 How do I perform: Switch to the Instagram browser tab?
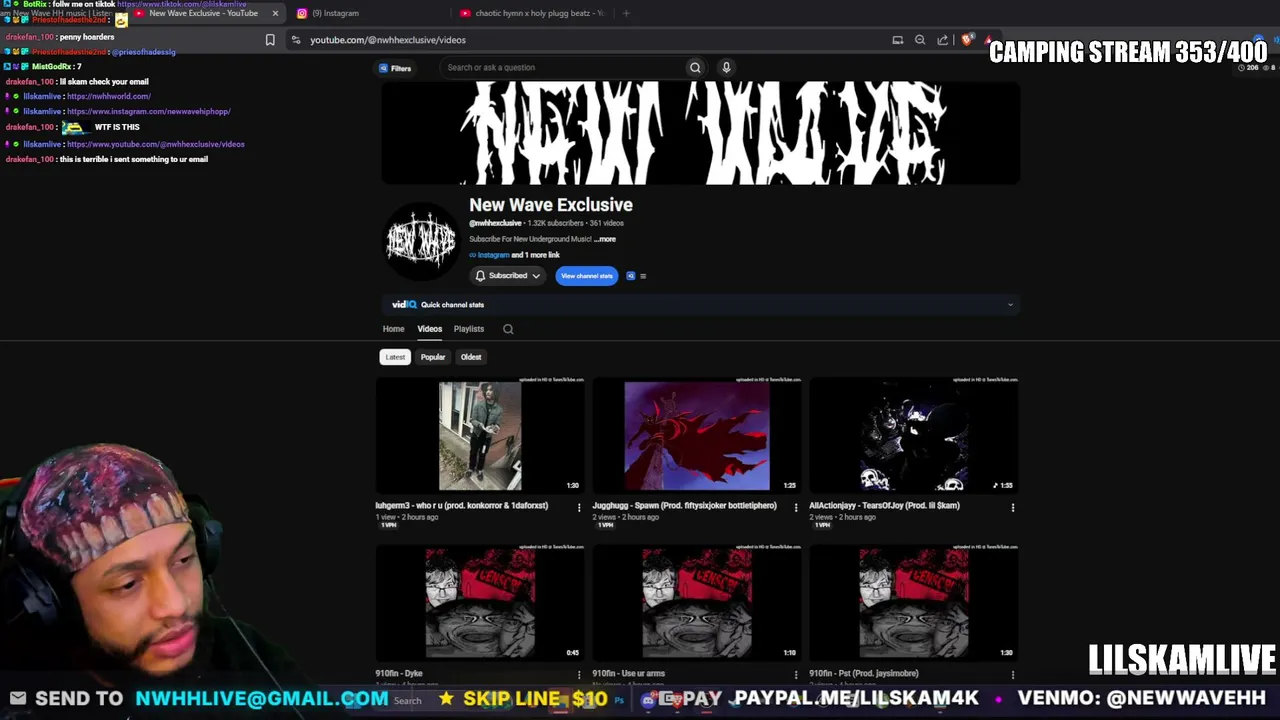[335, 13]
